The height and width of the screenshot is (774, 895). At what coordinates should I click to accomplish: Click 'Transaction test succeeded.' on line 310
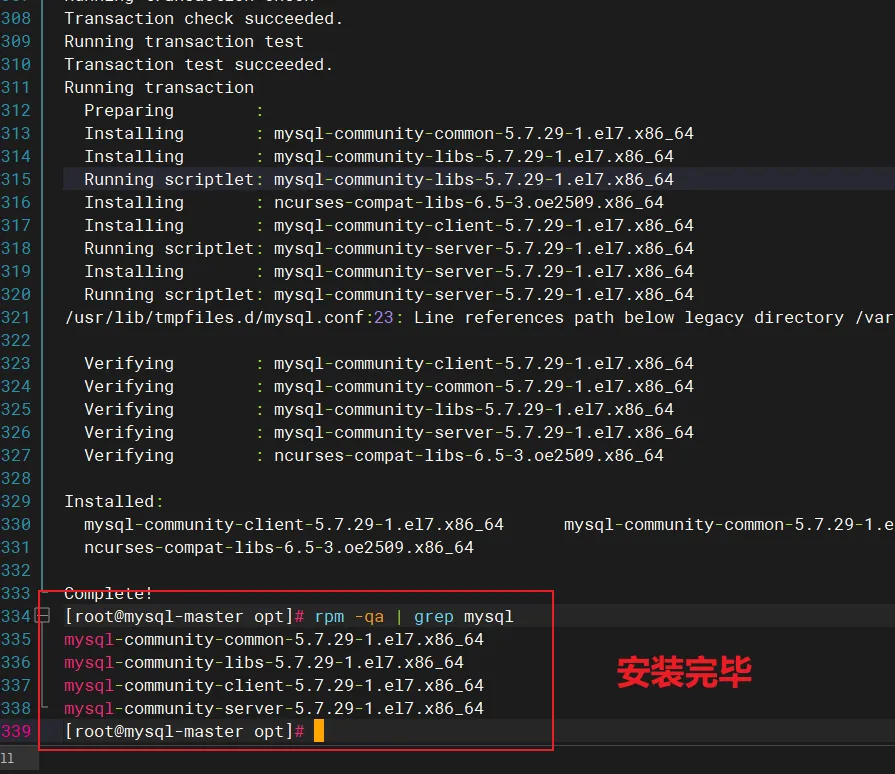tap(198, 64)
